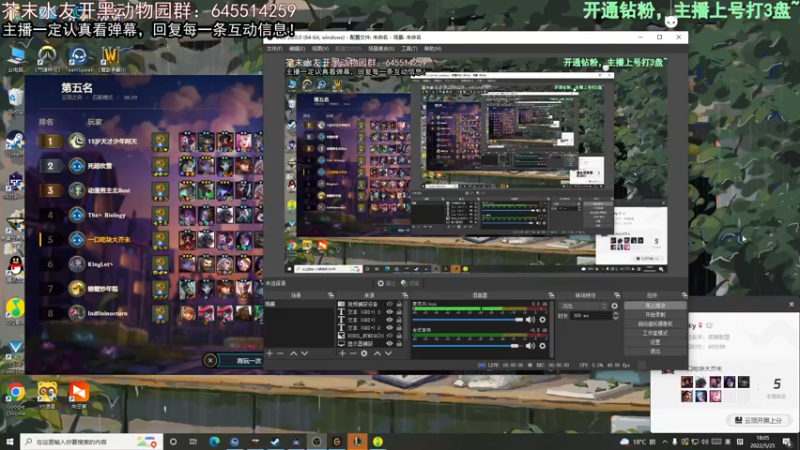
Task: Click Stop Streaming button in OBS controls
Action: [x=655, y=306]
